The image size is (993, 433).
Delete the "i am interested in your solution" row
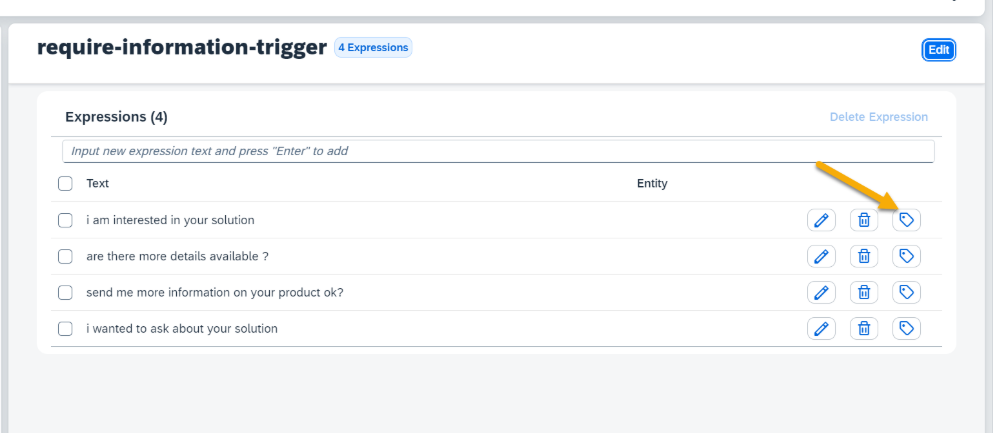pos(864,220)
